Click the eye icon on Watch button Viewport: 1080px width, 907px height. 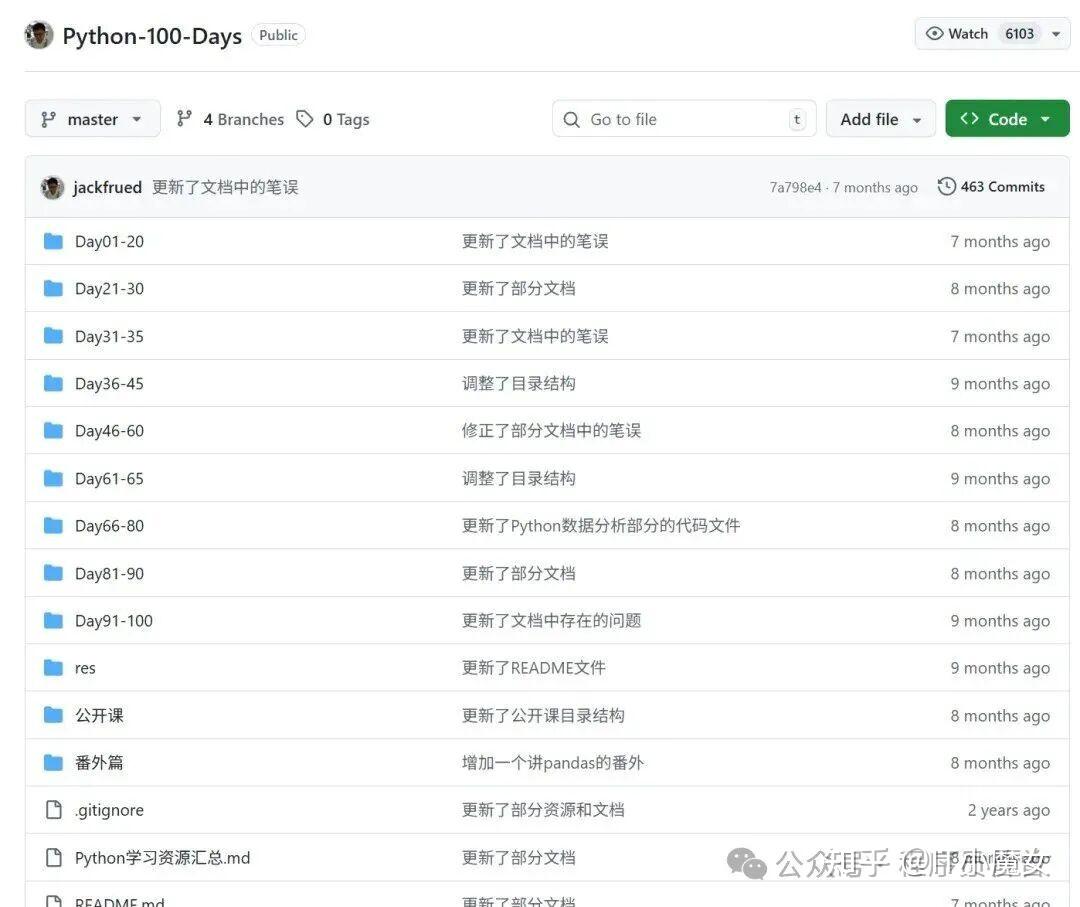coord(932,33)
